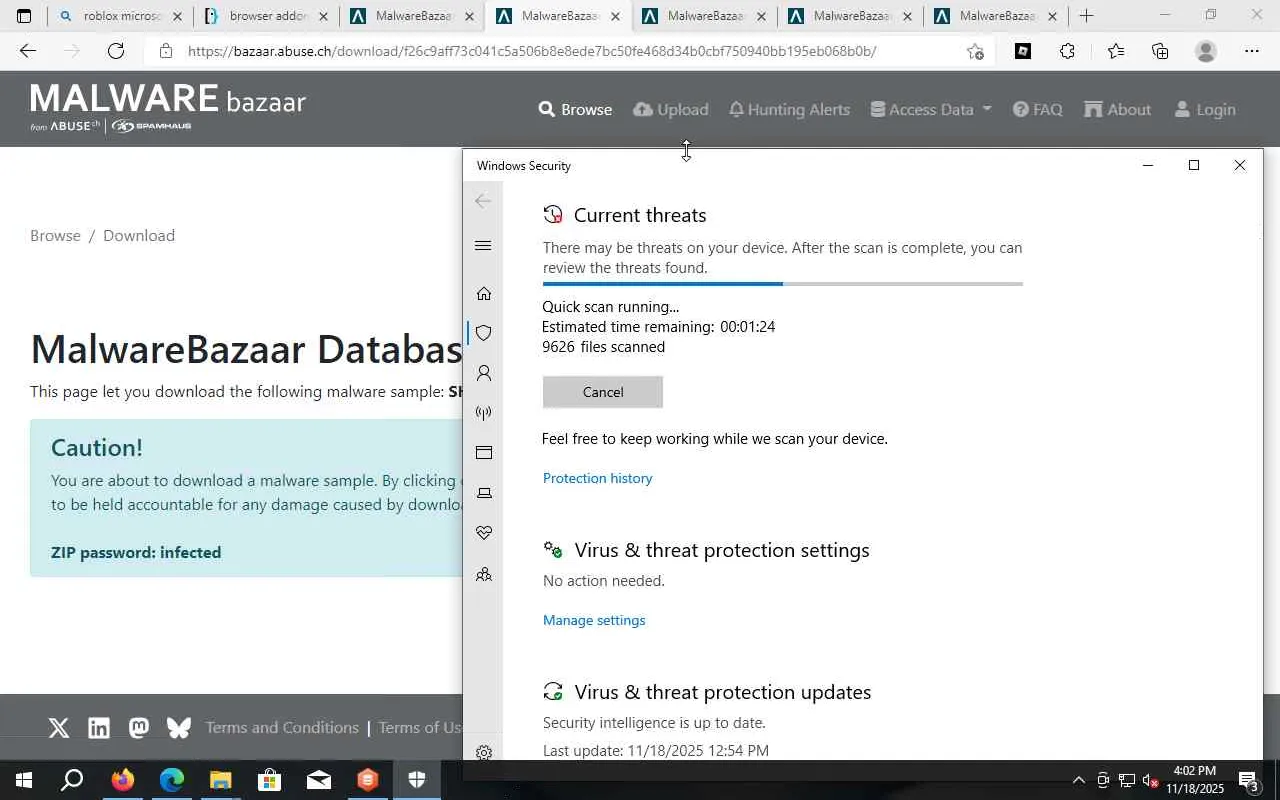
Task: Open the LinkedIn icon in footer
Action: pos(99,728)
